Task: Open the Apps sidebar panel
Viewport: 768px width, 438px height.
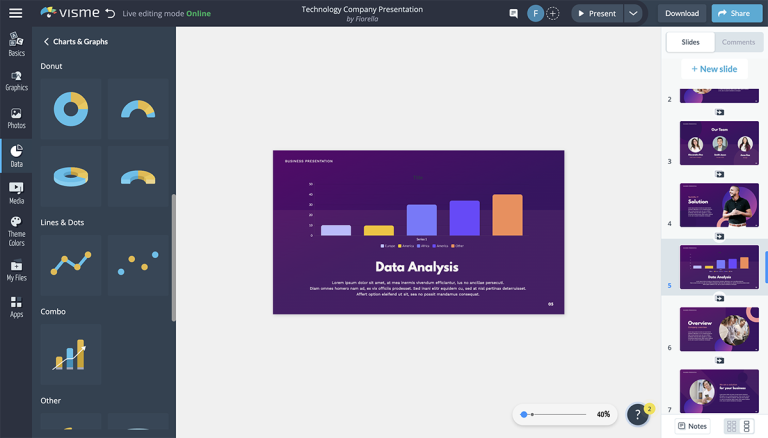Action: pos(16,307)
